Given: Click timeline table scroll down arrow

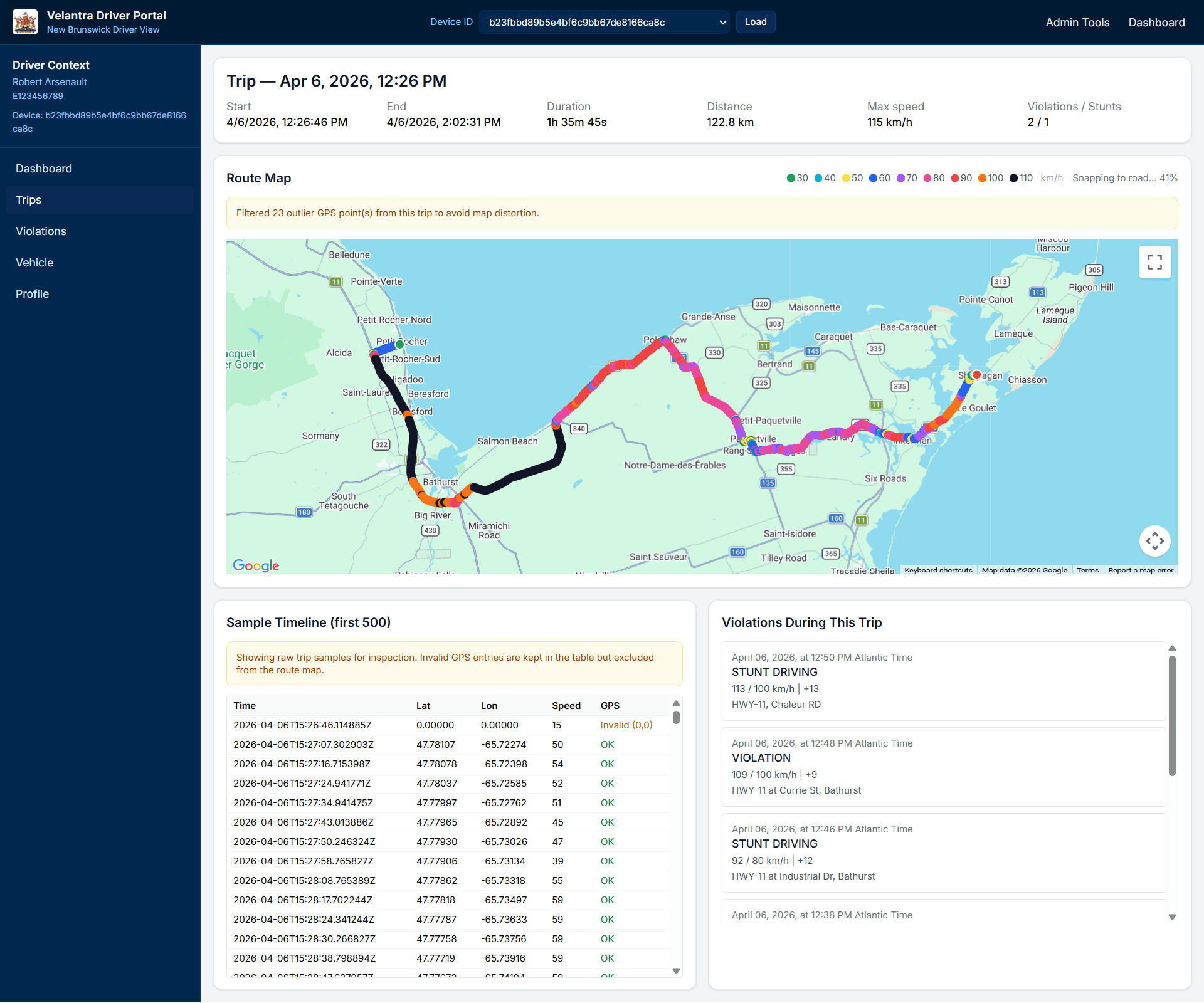Looking at the screenshot, I should pyautogui.click(x=676, y=971).
